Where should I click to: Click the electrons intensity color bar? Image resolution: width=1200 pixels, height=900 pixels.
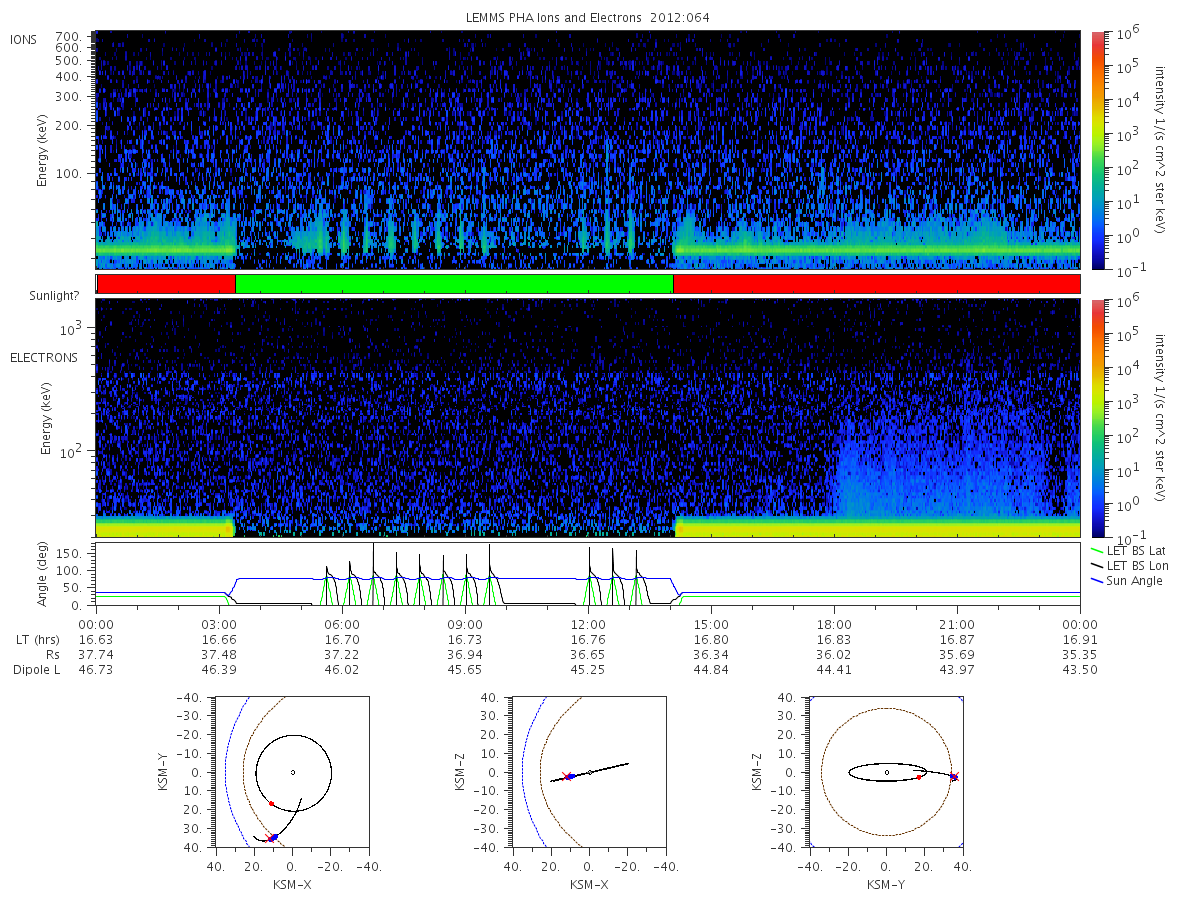[1098, 418]
